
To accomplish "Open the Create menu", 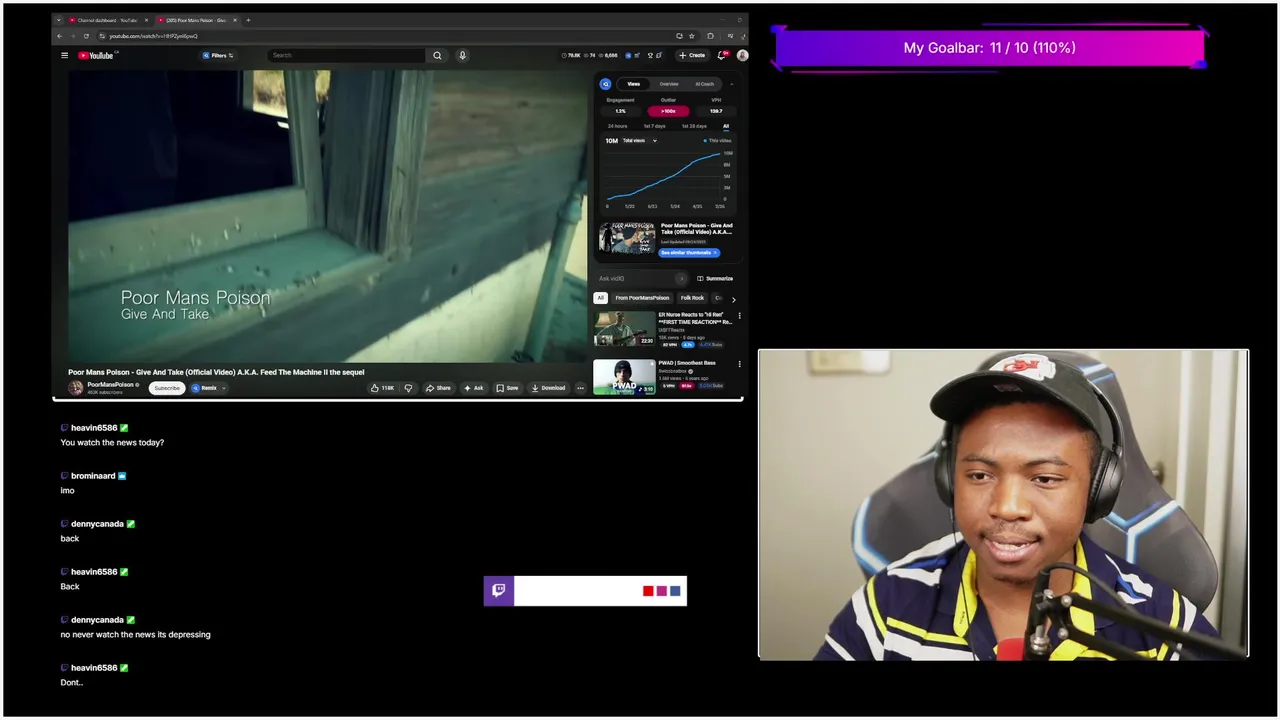I will point(691,56).
